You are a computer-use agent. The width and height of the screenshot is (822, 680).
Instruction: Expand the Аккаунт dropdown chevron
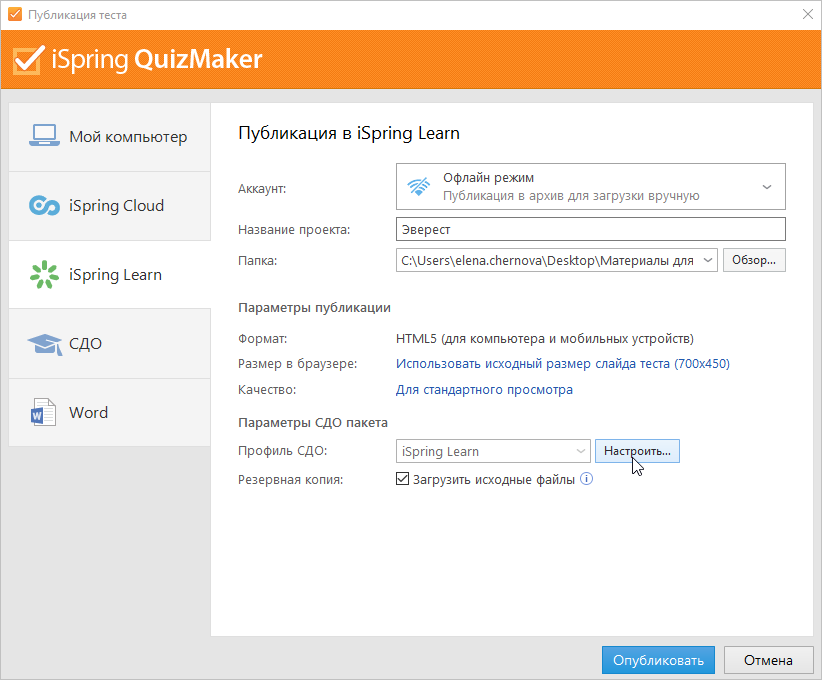click(x=766, y=187)
